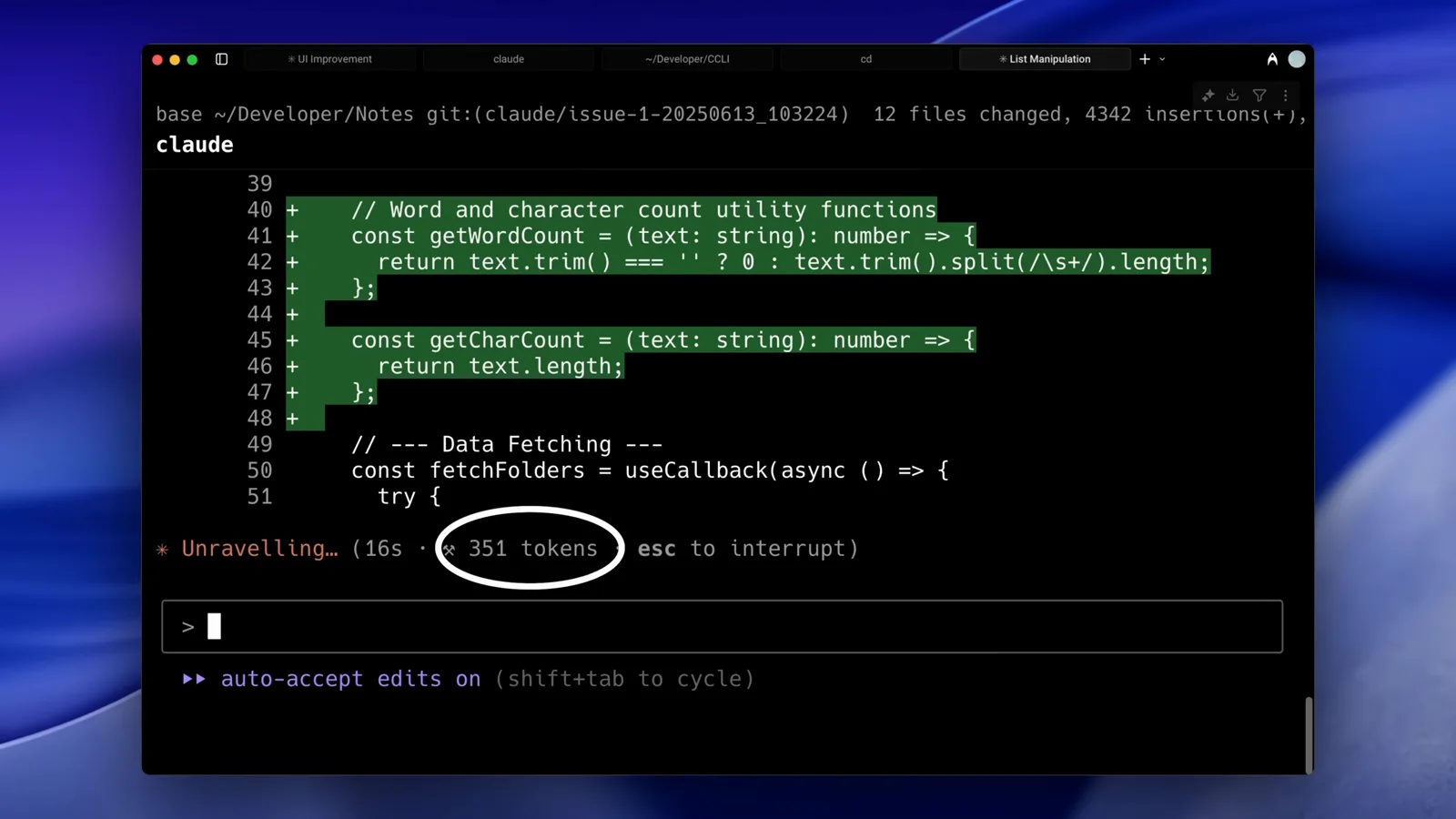Click the auto-accept edits on indicator
1456x819 pixels.
(x=331, y=679)
